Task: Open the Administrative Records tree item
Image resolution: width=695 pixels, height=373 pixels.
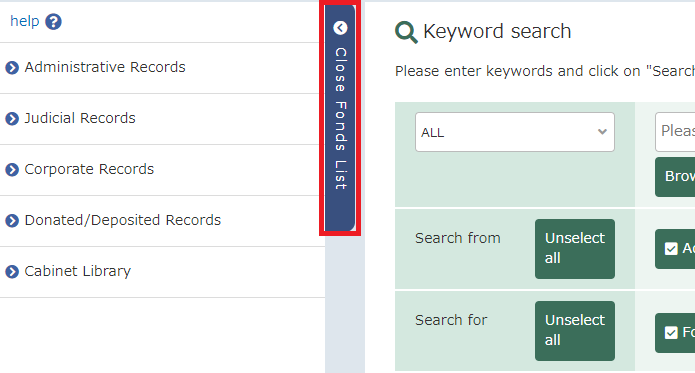Action: 105,67
